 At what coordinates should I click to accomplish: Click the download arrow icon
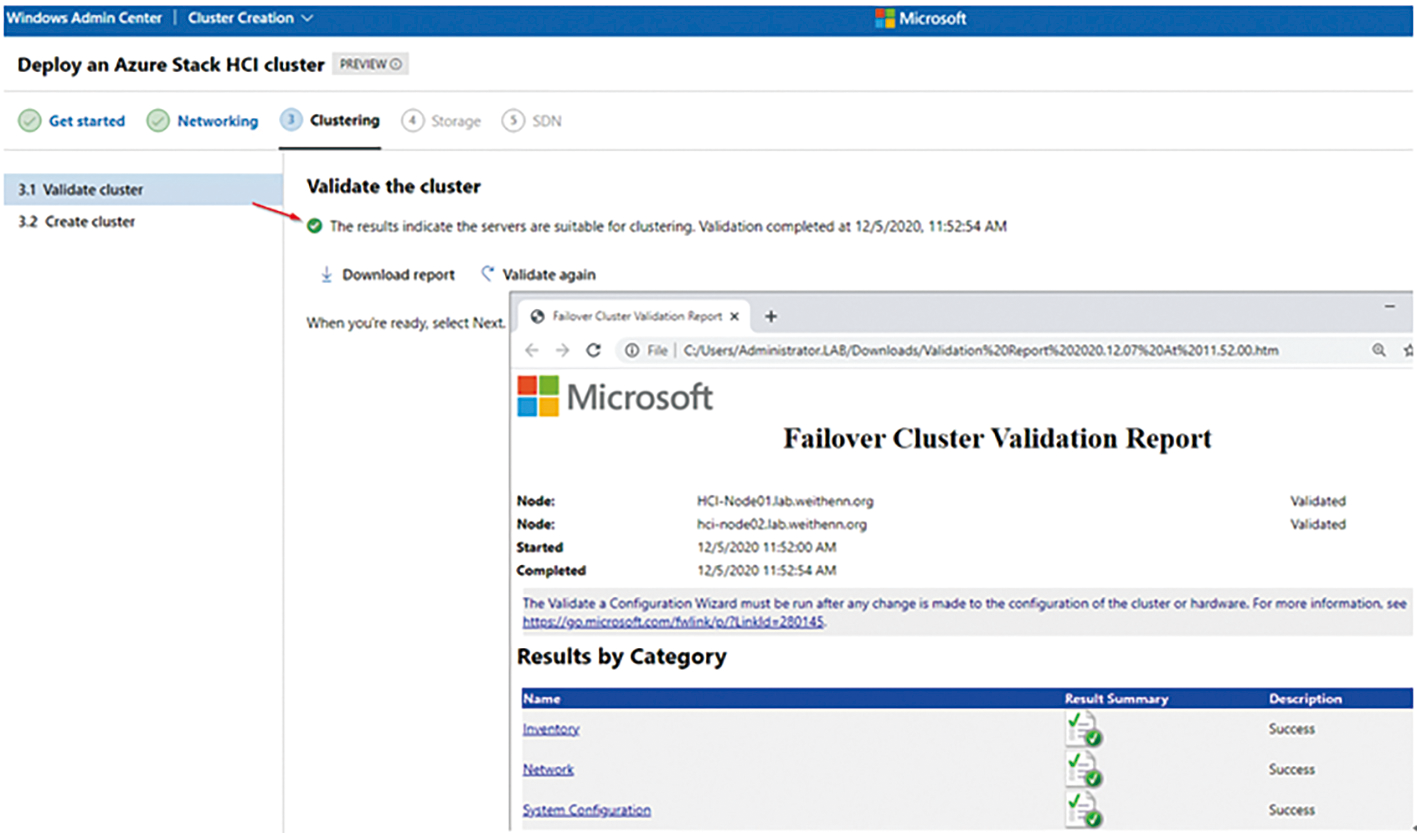click(x=326, y=274)
